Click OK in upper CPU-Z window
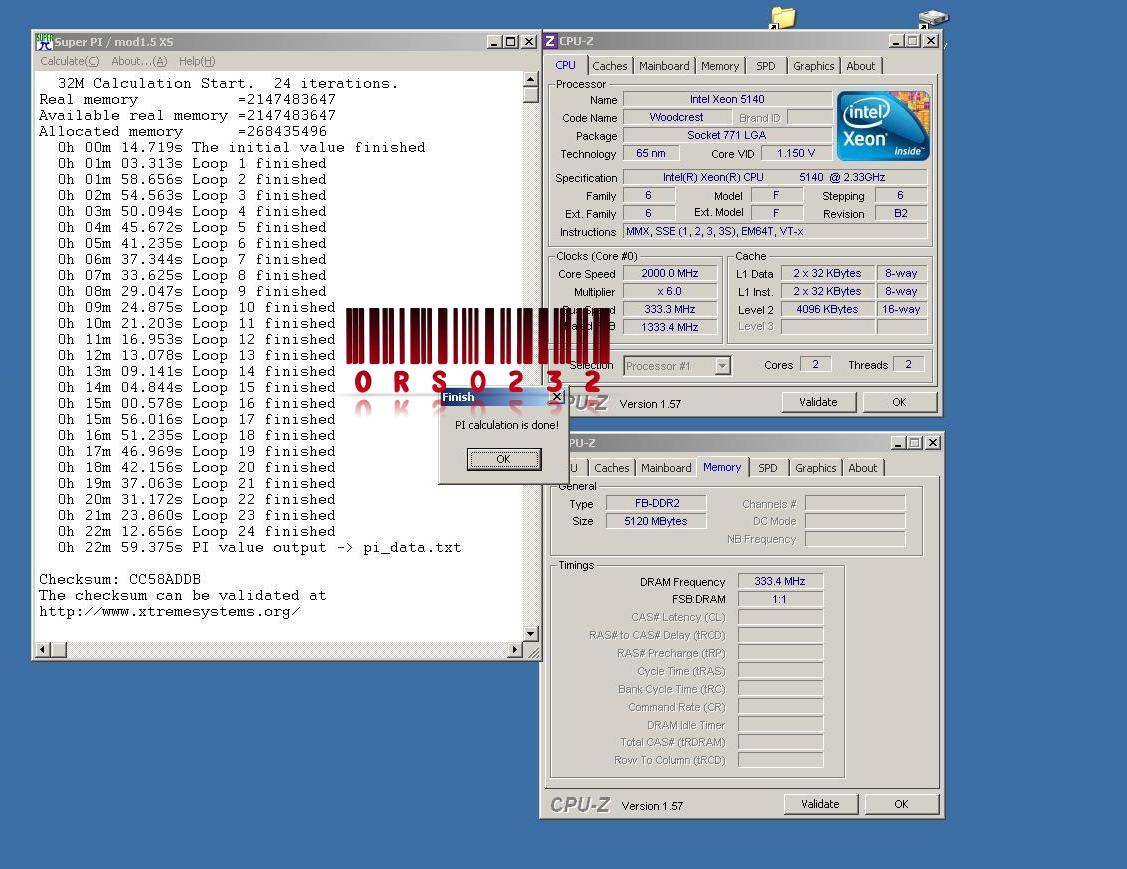Viewport: 1127px width, 869px height. pos(899,403)
